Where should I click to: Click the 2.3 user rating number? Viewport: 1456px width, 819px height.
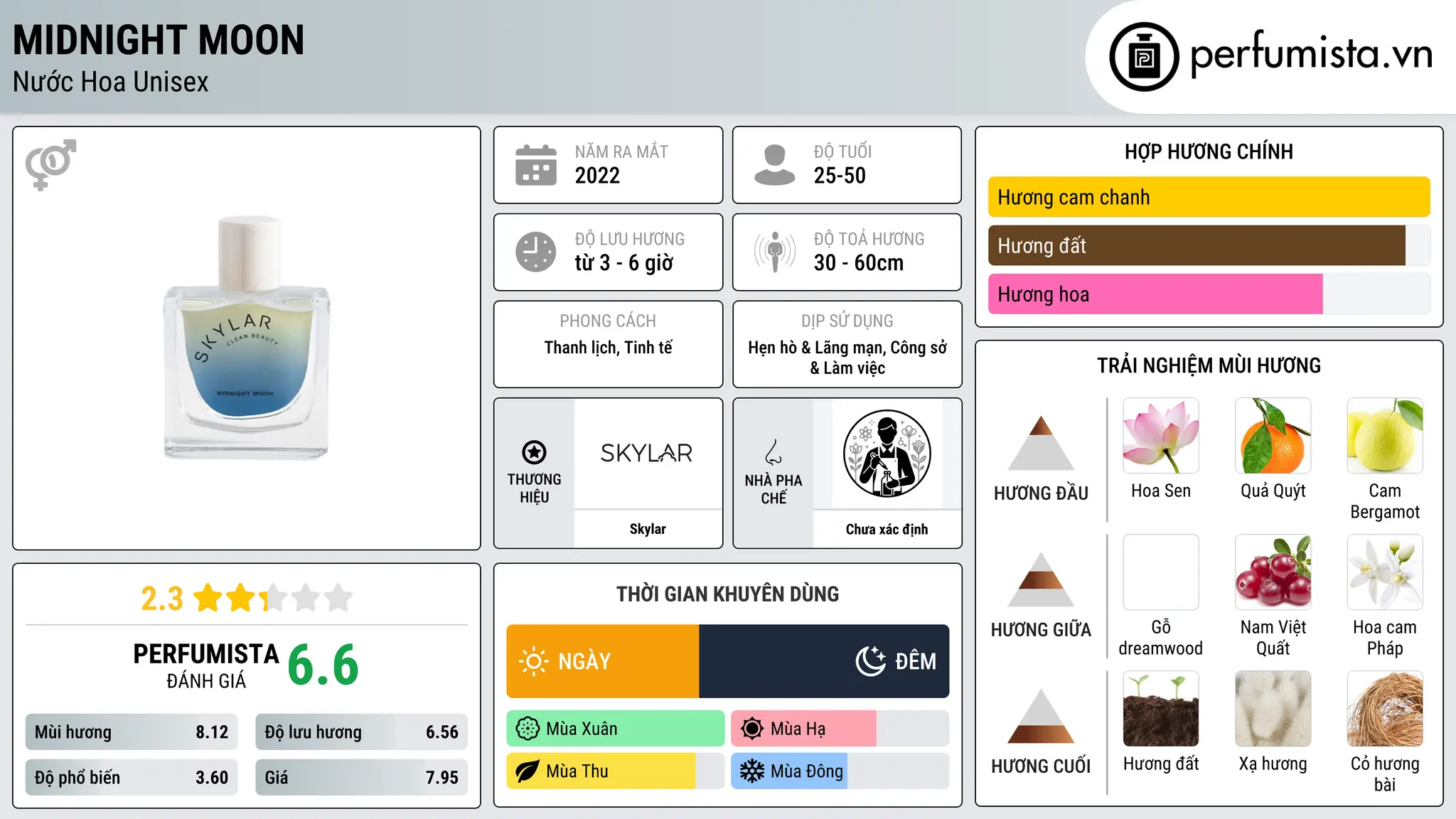[x=162, y=599]
